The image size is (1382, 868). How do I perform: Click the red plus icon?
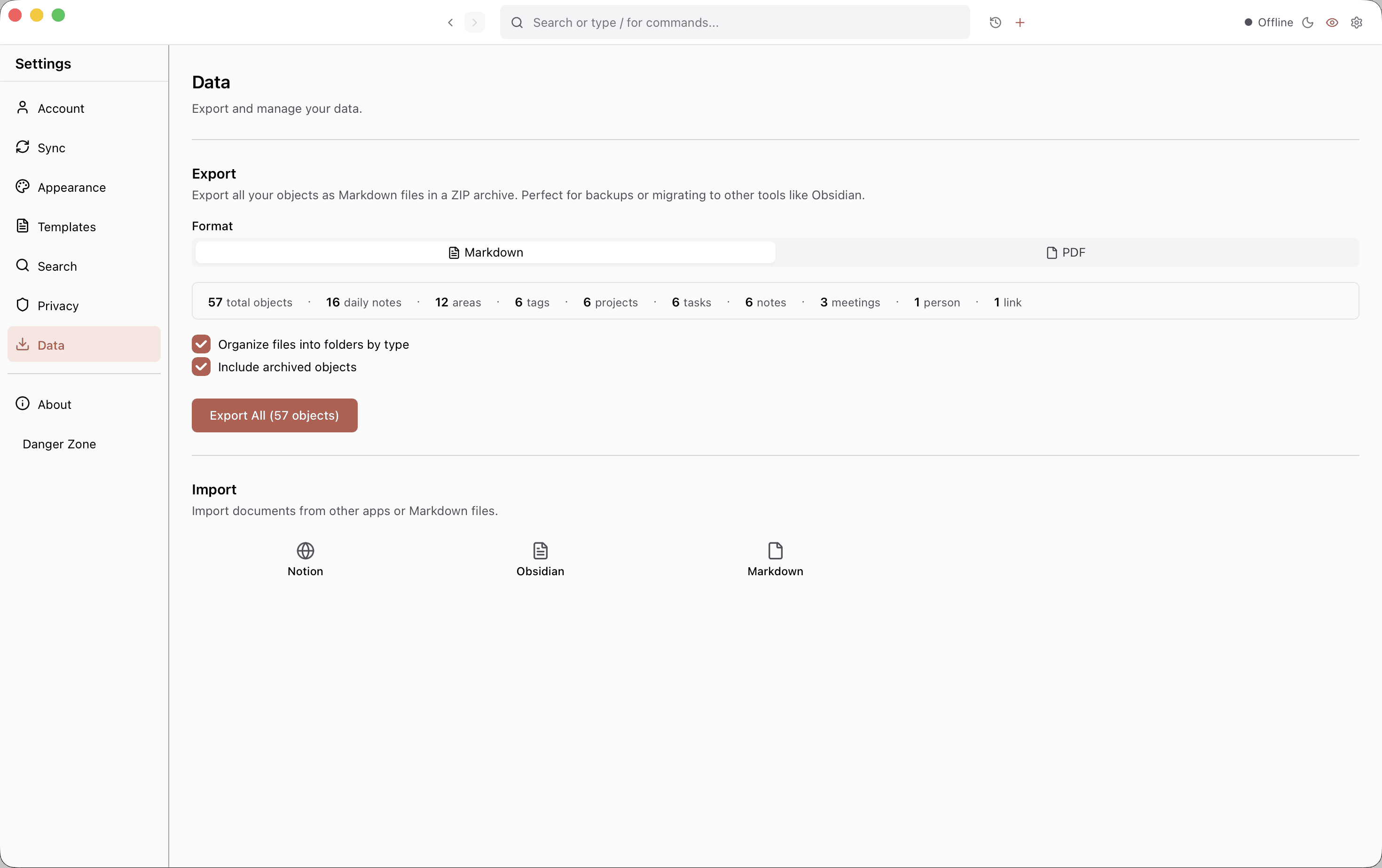tap(1020, 23)
